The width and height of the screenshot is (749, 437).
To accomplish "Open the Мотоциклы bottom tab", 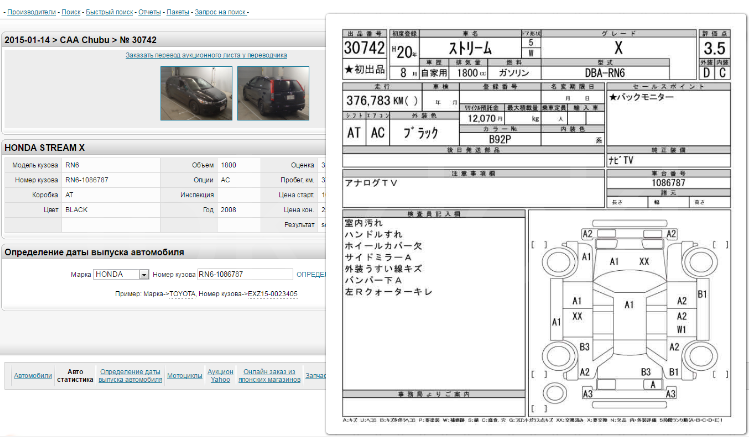I will pos(184,375).
